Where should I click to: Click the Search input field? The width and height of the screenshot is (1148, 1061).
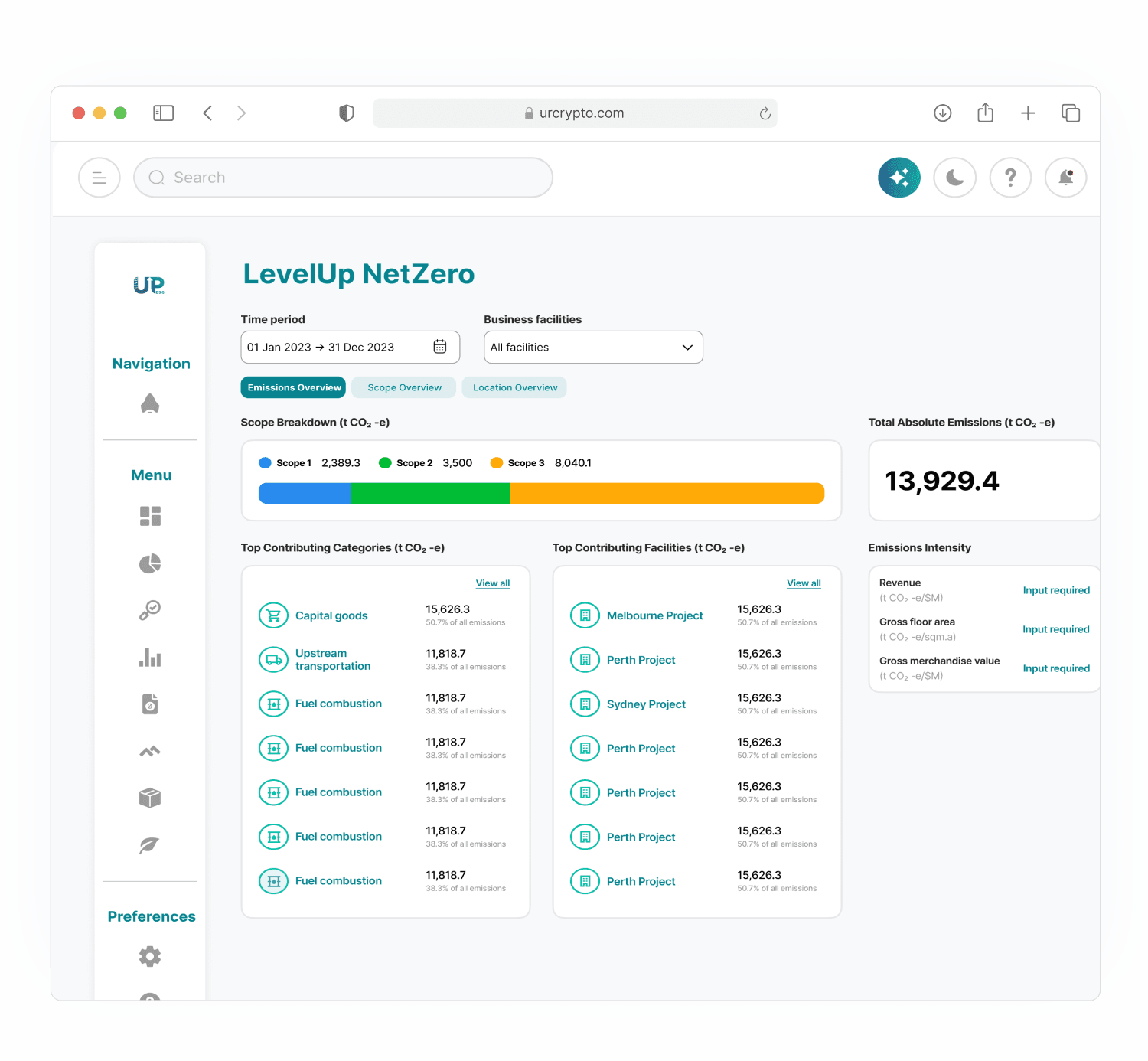click(343, 178)
